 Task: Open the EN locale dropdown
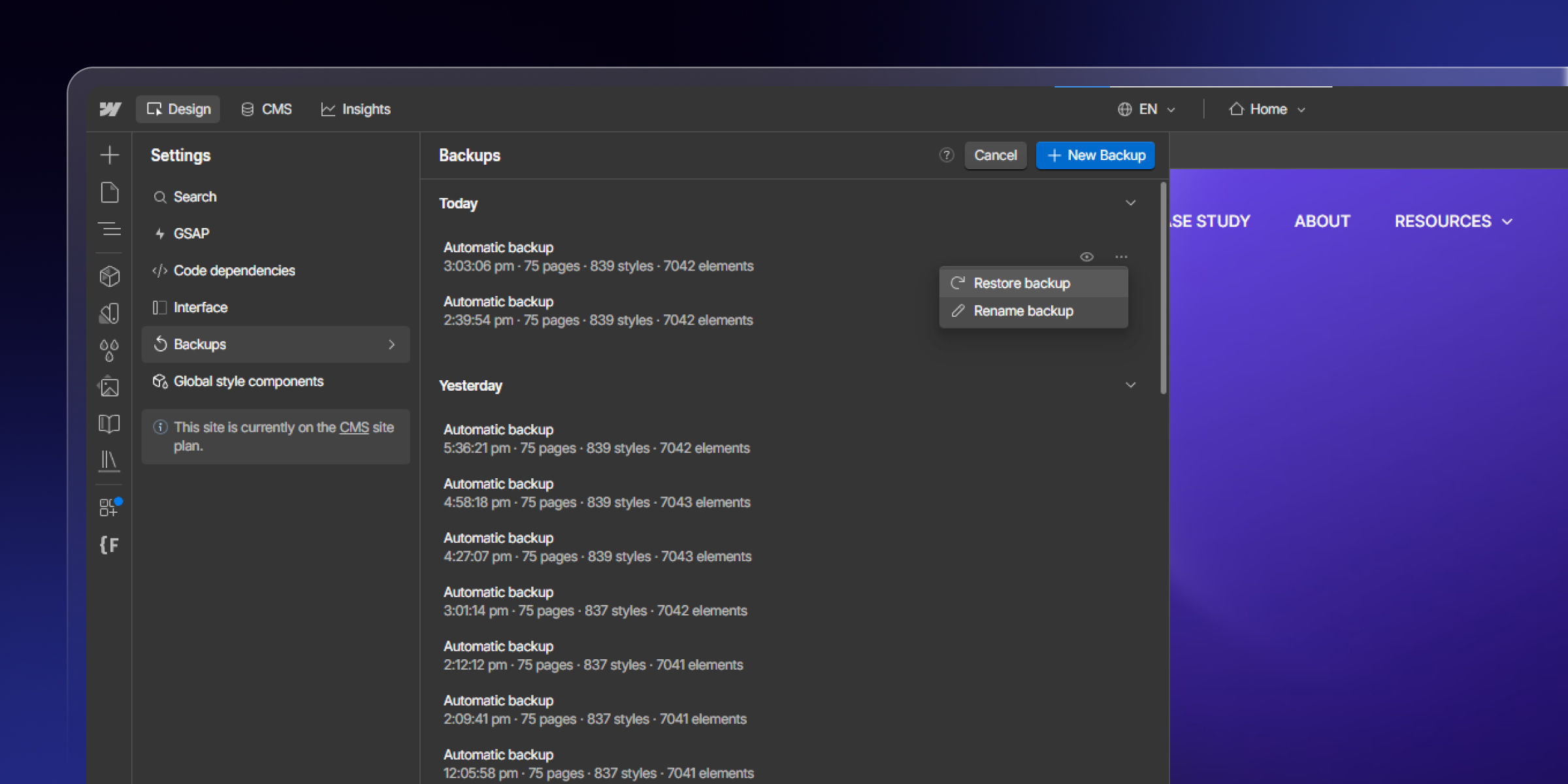pos(1147,109)
